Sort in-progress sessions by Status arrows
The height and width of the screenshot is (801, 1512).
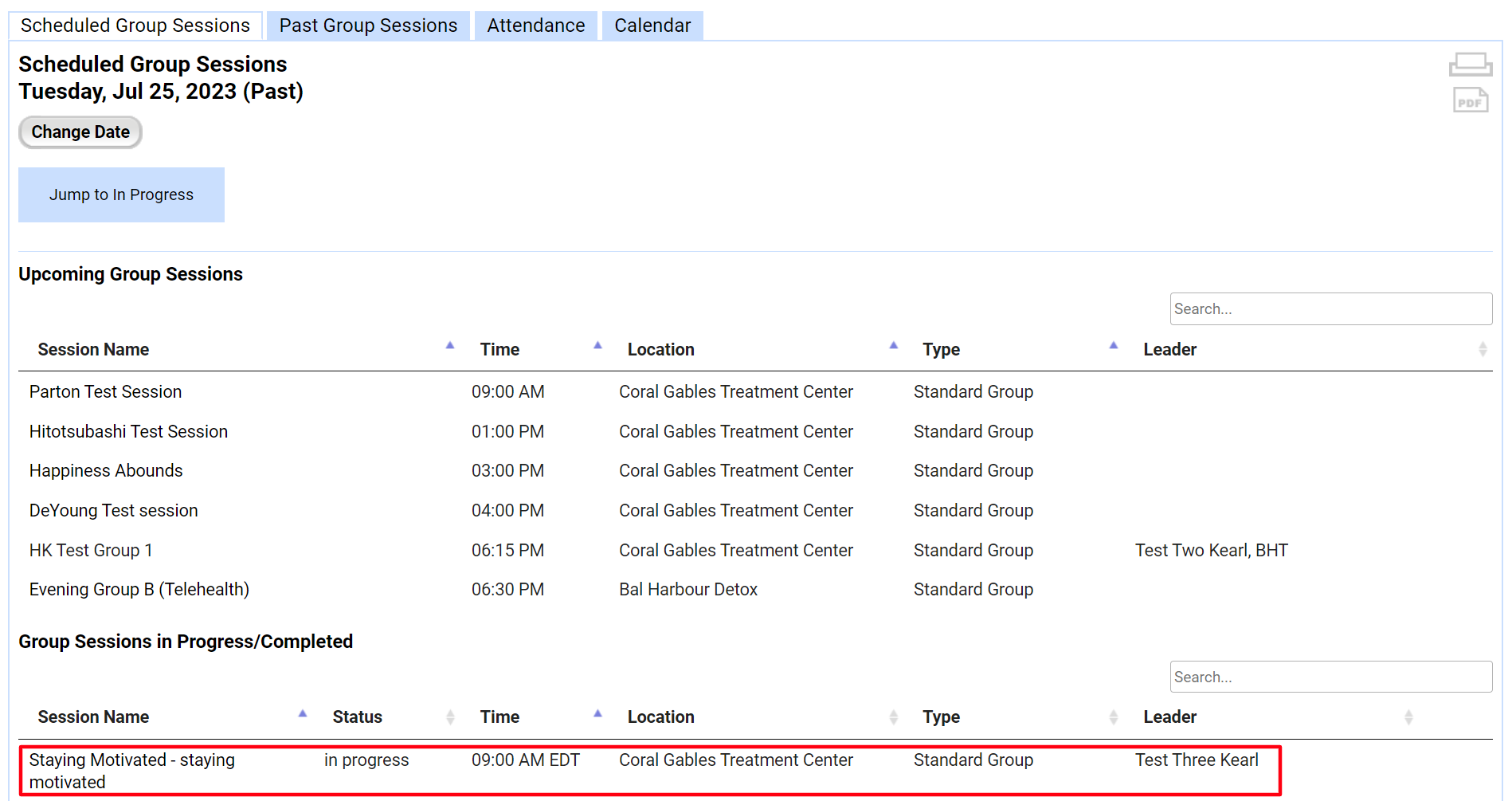click(x=450, y=717)
